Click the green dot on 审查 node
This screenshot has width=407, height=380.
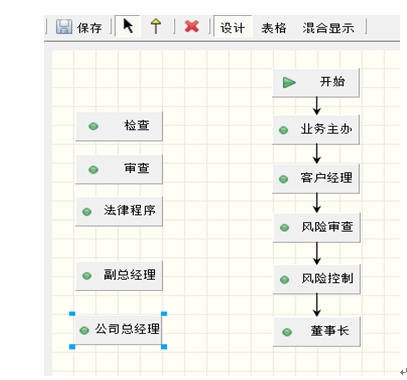click(x=93, y=170)
